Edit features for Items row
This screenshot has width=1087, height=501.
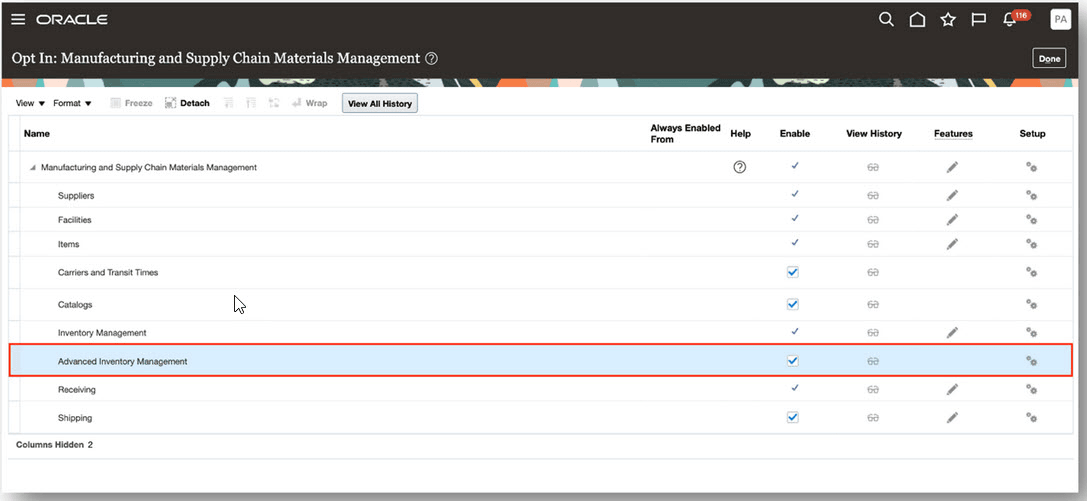[953, 244]
